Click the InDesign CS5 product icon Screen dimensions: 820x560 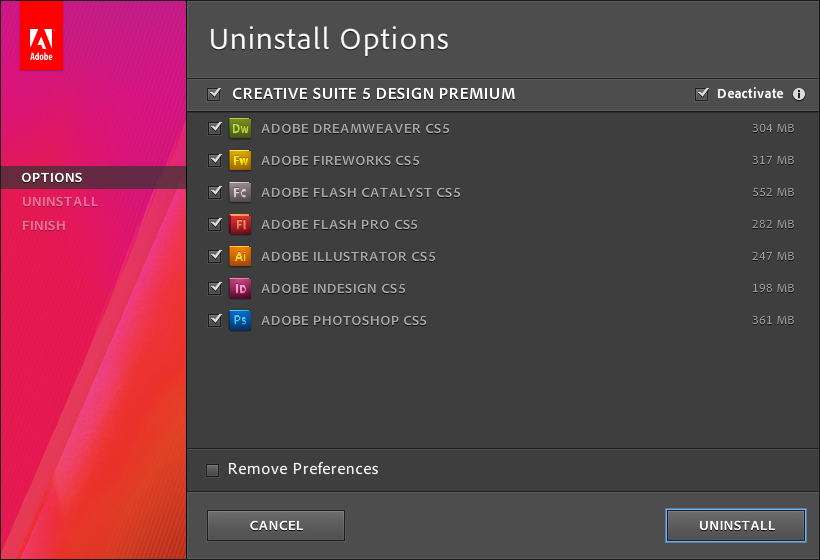click(x=240, y=288)
